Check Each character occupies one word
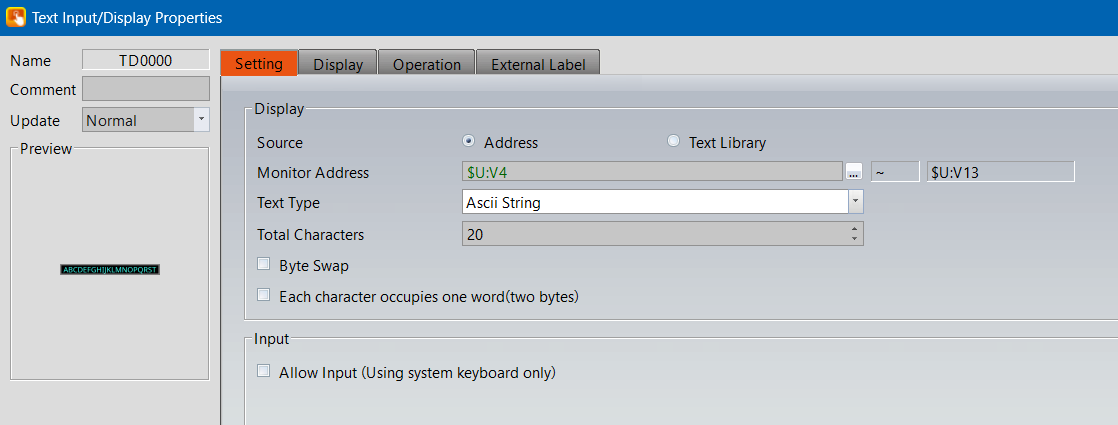Image resolution: width=1118 pixels, height=425 pixels. (264, 296)
